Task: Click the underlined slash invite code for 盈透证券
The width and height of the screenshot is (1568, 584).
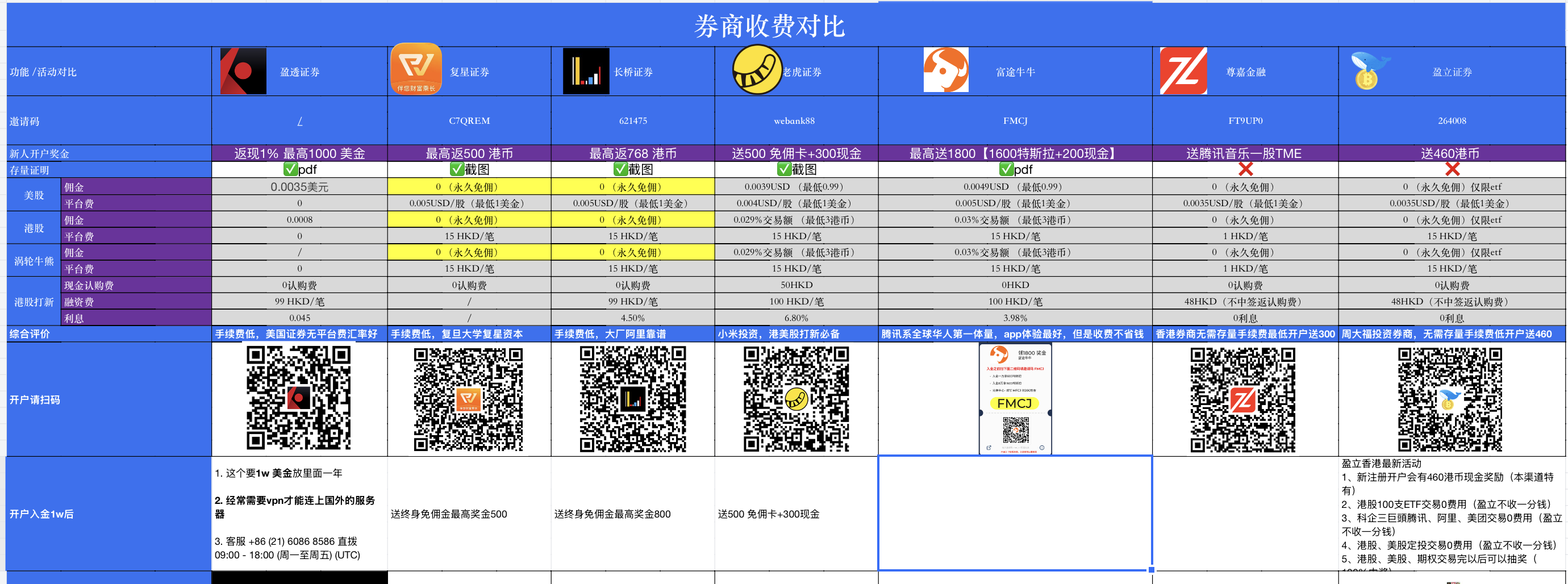Action: pyautogui.click(x=299, y=121)
